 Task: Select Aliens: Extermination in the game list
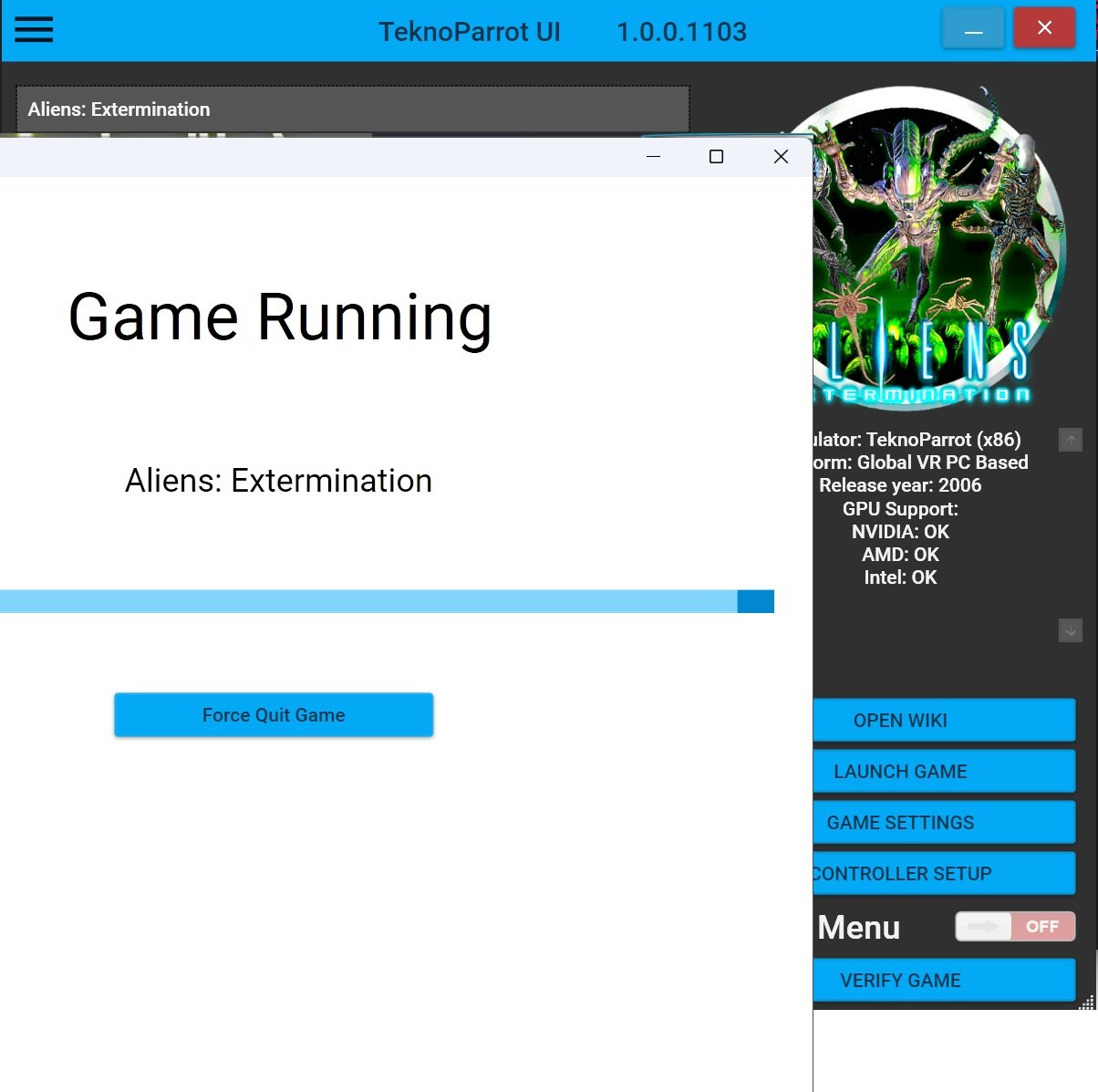(352, 109)
